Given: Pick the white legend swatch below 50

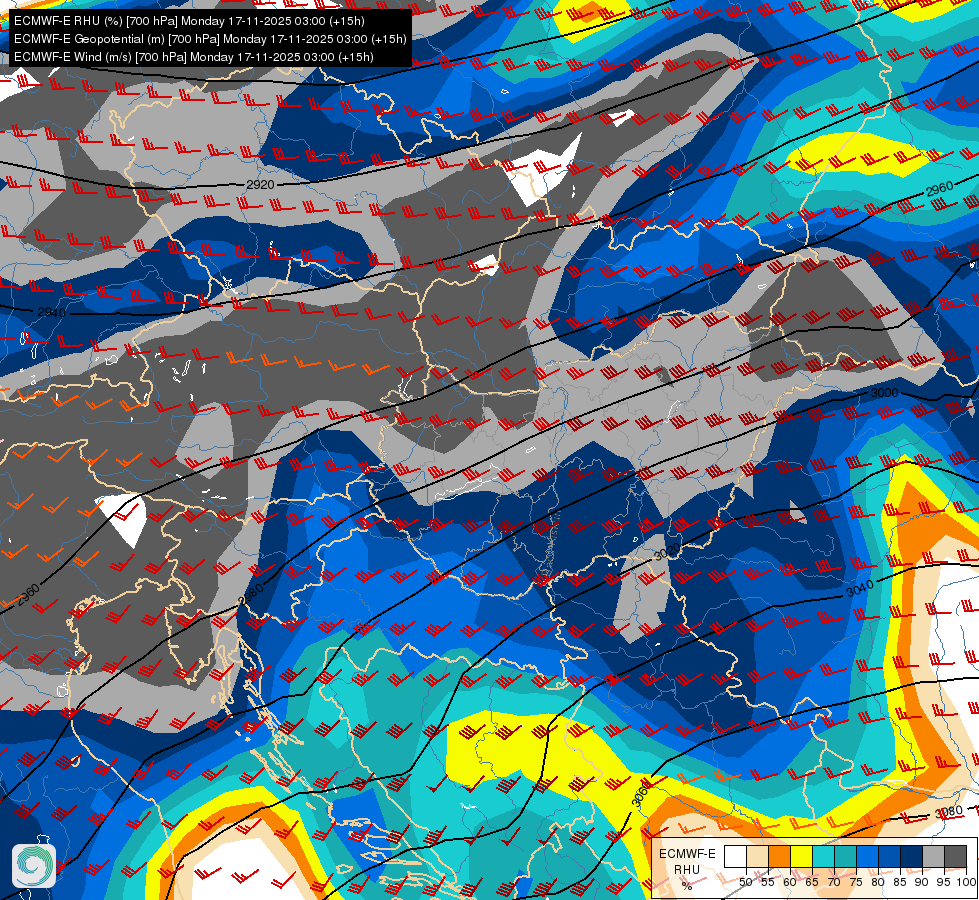Looking at the screenshot, I should (x=735, y=857).
